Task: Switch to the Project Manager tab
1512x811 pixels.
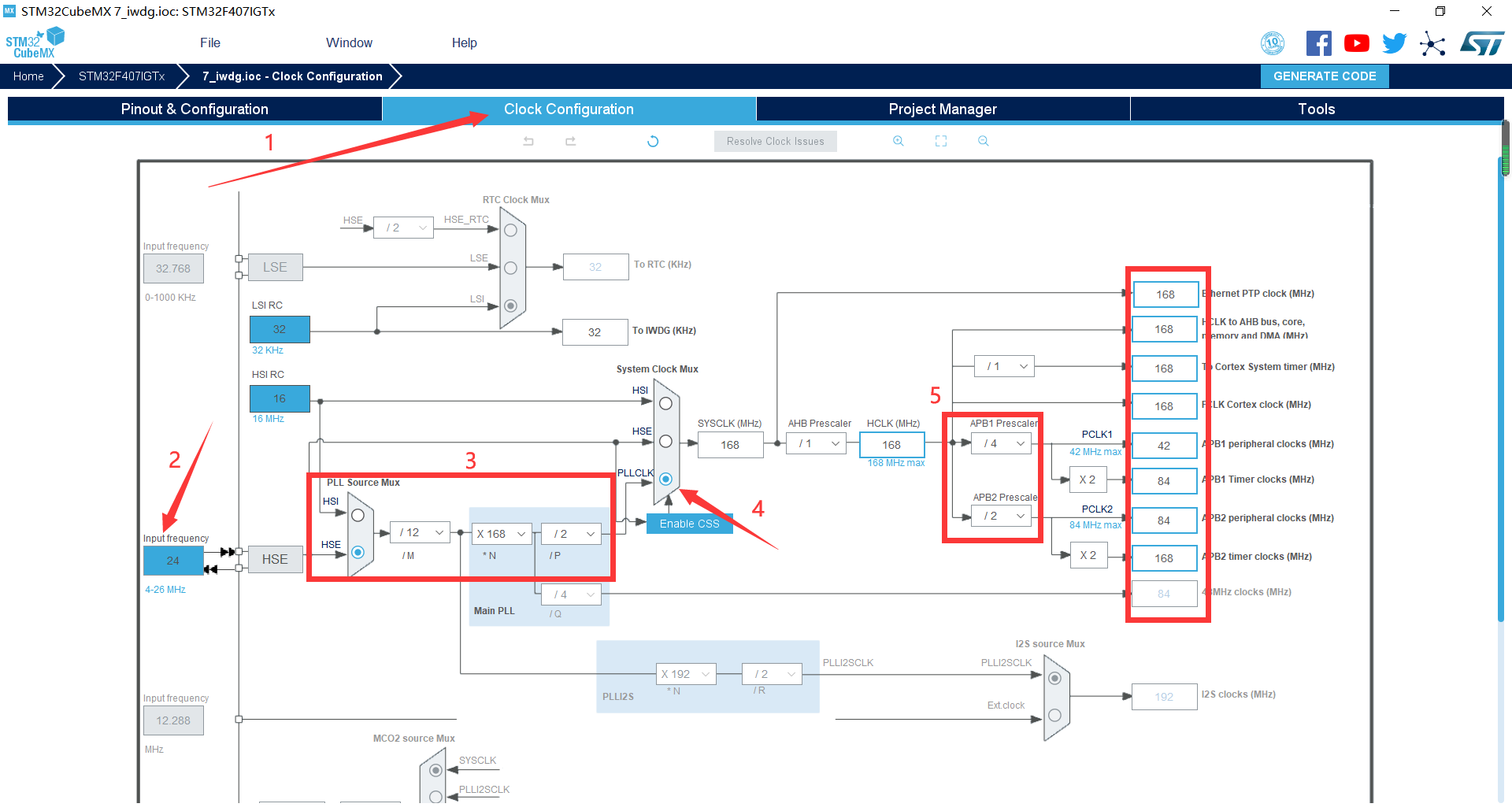Action: (x=943, y=109)
